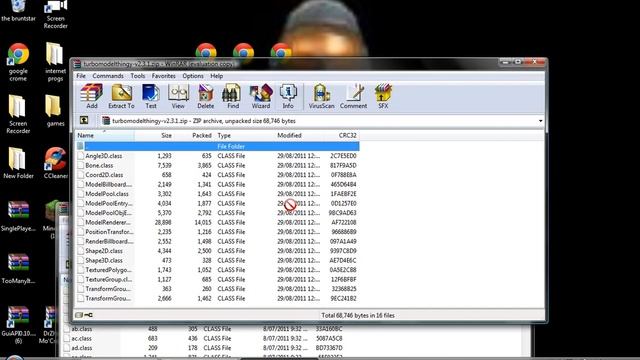Select the parent File Folder row
This screenshot has height=360, width=640.
218,146
